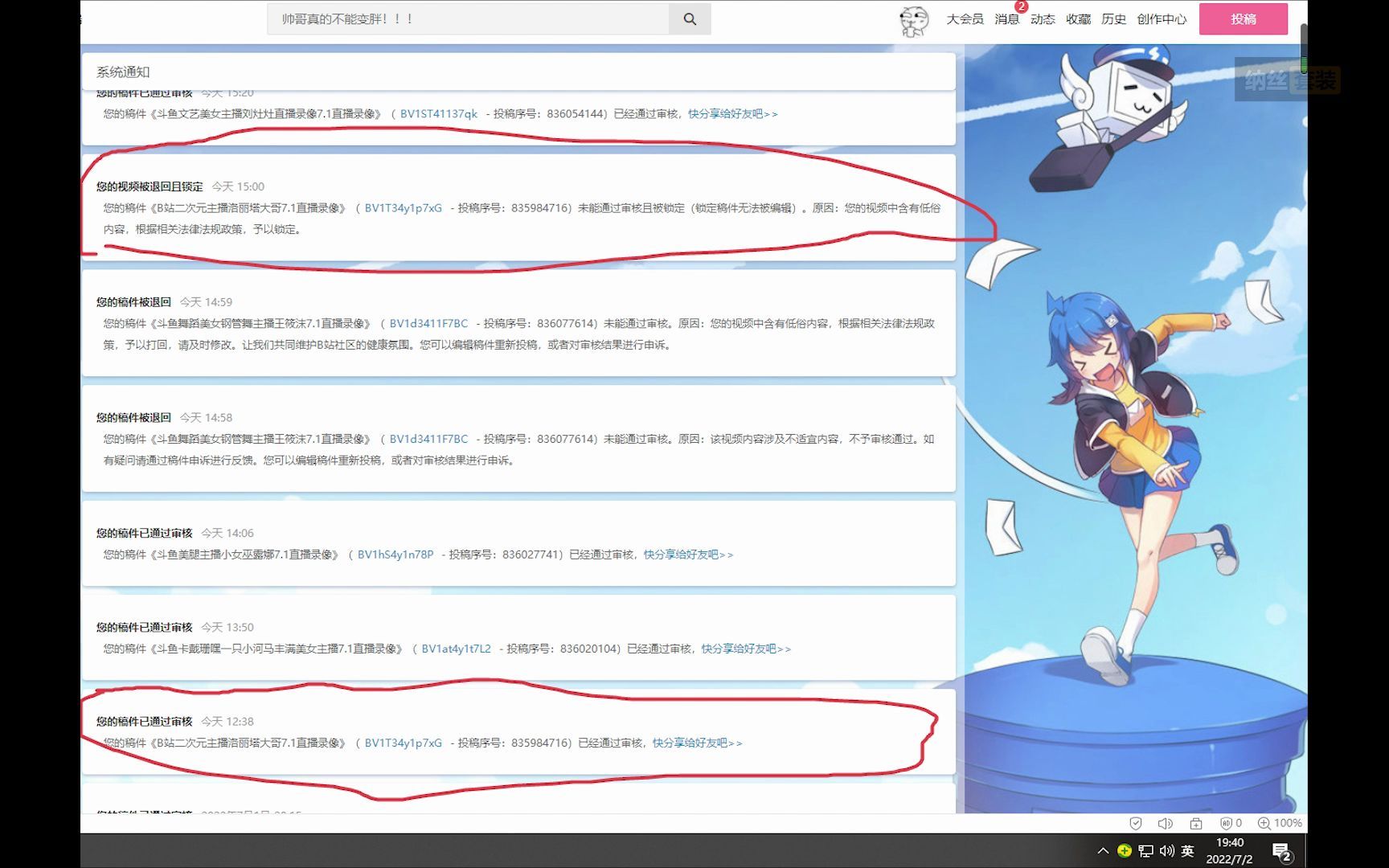Click the 您的稿件已通过审核 title at 13:50
The image size is (1389, 868).
coord(145,628)
